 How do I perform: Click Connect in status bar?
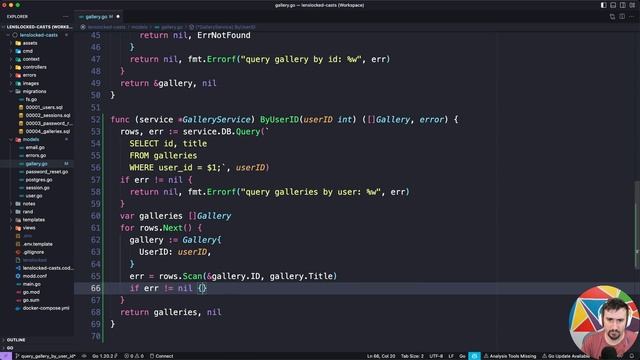coord(162,356)
